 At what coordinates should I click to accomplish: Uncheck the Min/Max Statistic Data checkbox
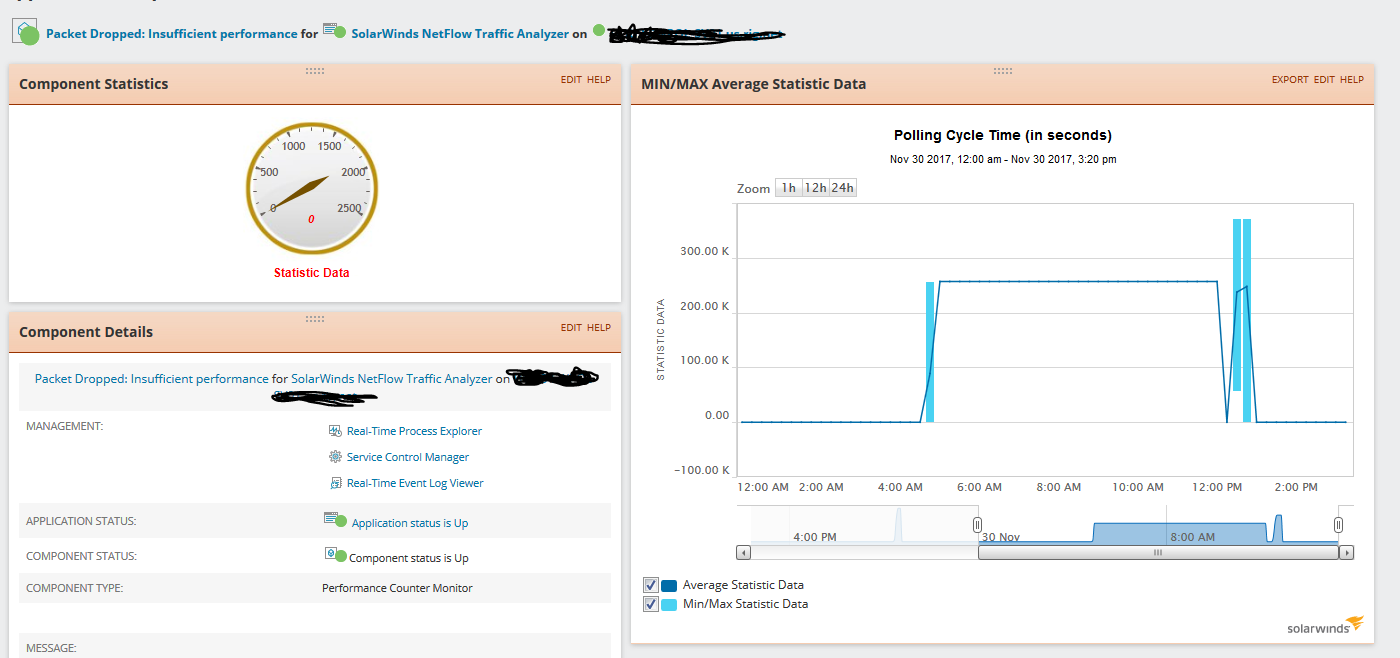click(x=651, y=604)
